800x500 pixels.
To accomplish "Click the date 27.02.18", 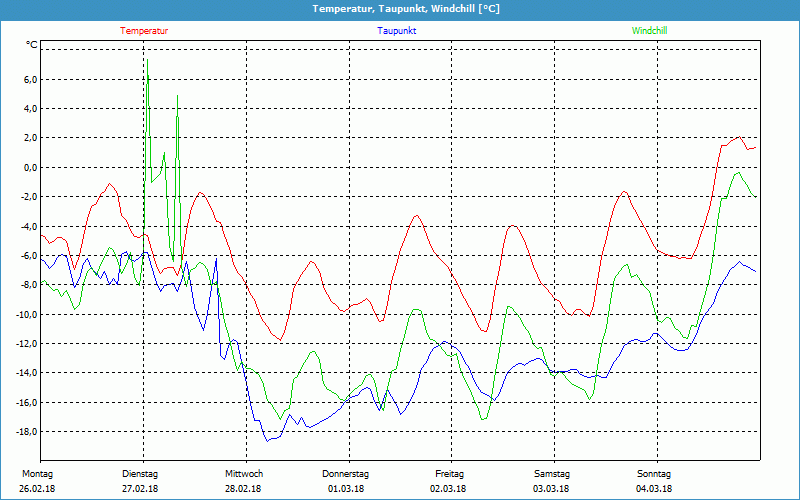I will coord(140,489).
